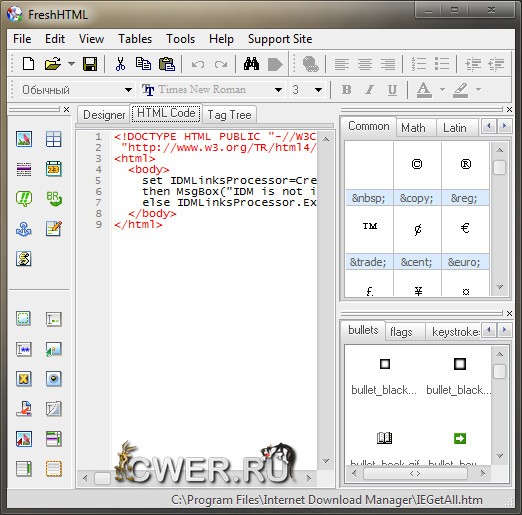Click the notepad with pencil icon
The height and width of the screenshot is (515, 522).
[54, 229]
